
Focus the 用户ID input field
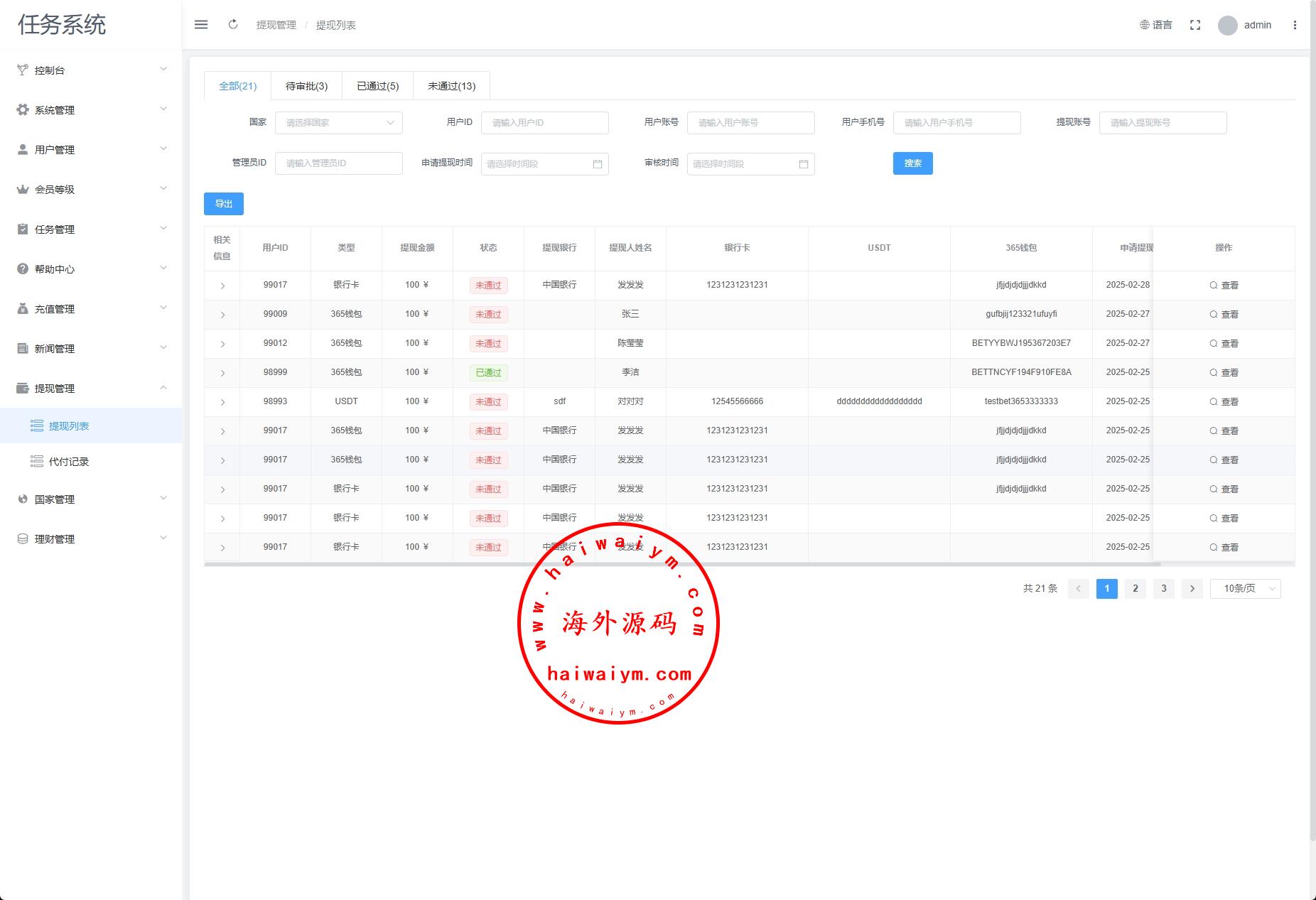click(x=544, y=123)
